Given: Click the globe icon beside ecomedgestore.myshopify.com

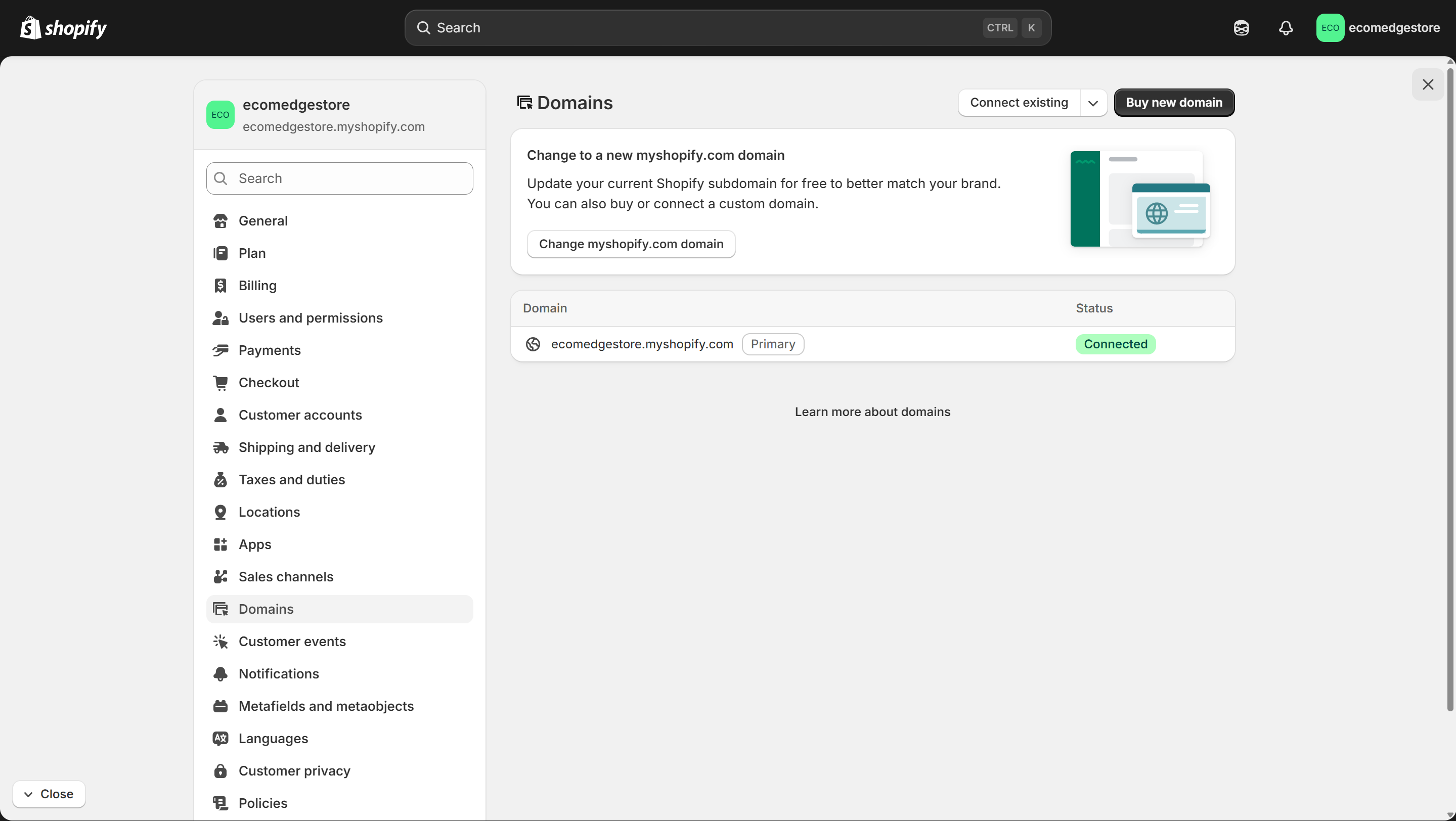Looking at the screenshot, I should click(x=533, y=344).
